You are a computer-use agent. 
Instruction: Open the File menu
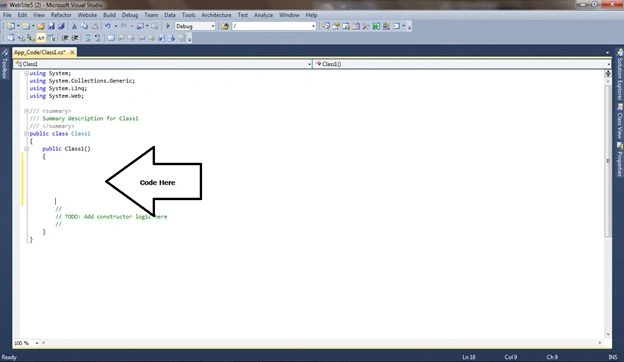tap(7, 15)
